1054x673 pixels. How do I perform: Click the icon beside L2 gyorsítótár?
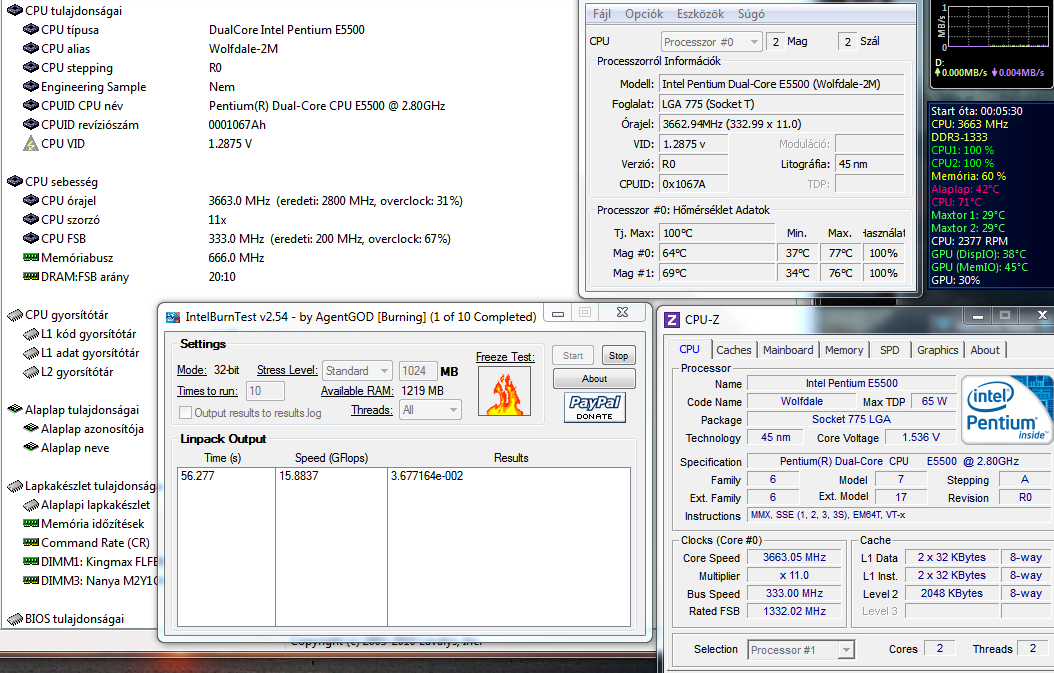31,372
